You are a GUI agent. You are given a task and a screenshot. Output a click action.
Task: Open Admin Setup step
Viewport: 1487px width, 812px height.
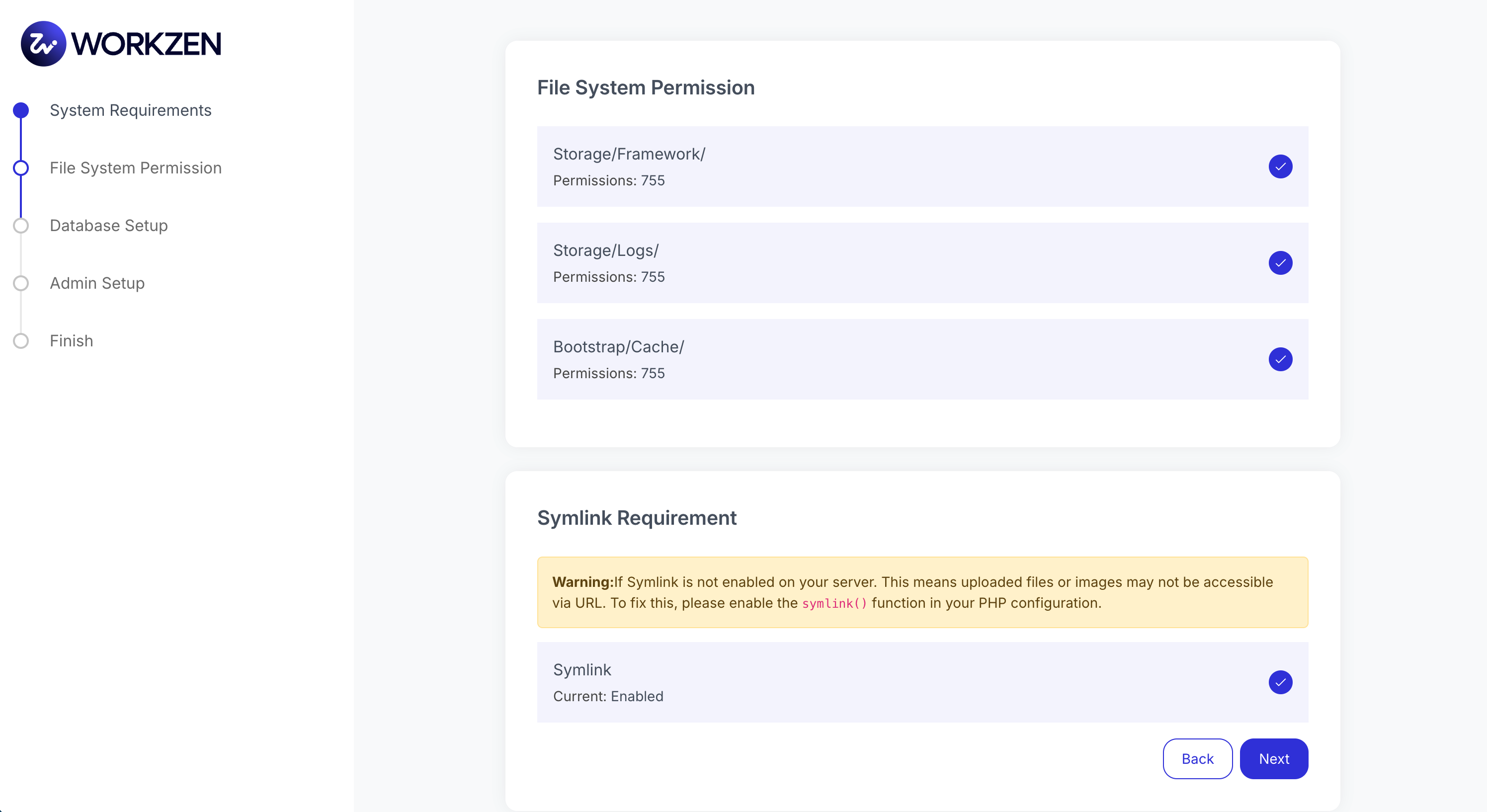(x=97, y=283)
